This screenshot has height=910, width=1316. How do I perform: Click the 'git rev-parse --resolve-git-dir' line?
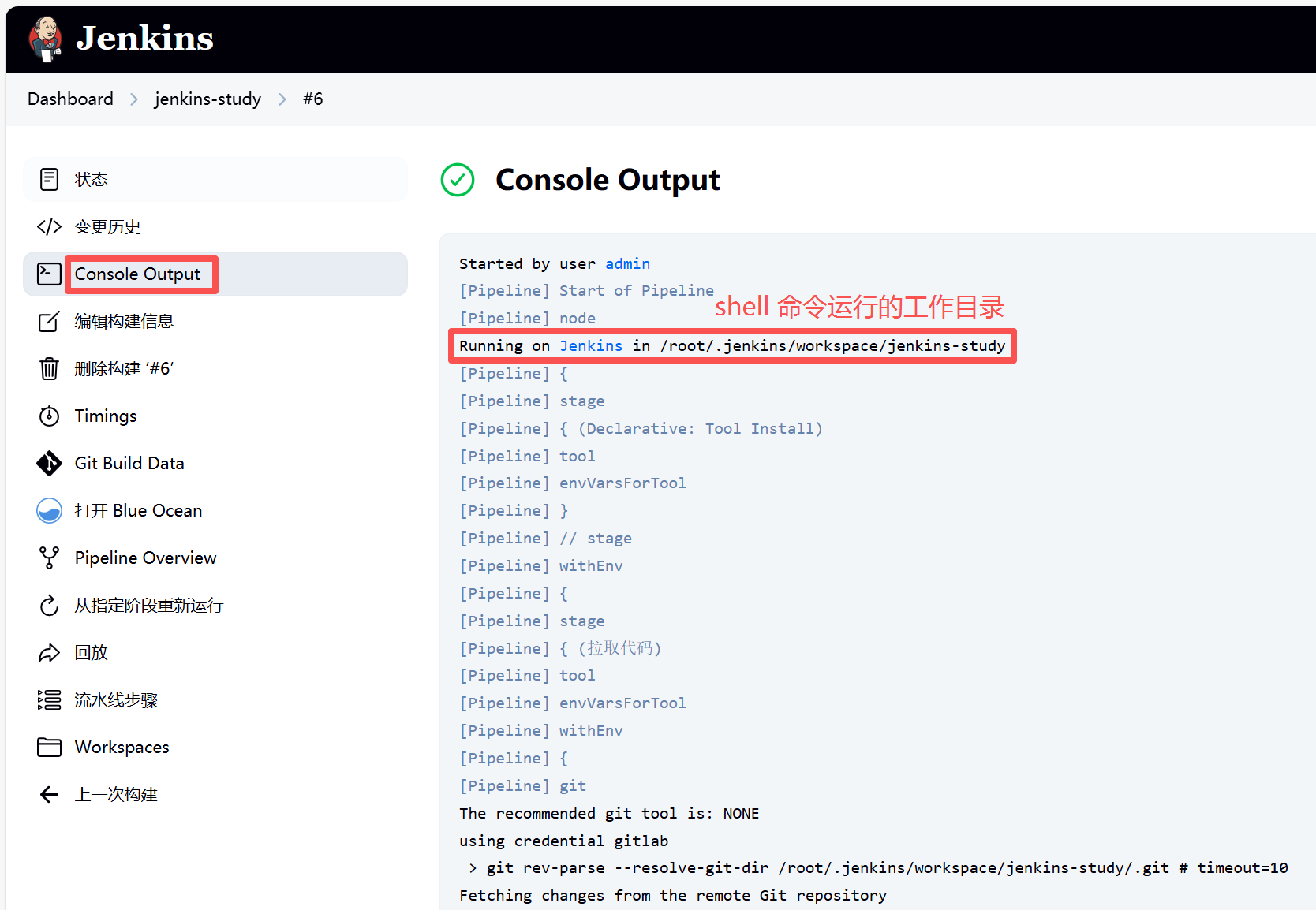(x=878, y=867)
